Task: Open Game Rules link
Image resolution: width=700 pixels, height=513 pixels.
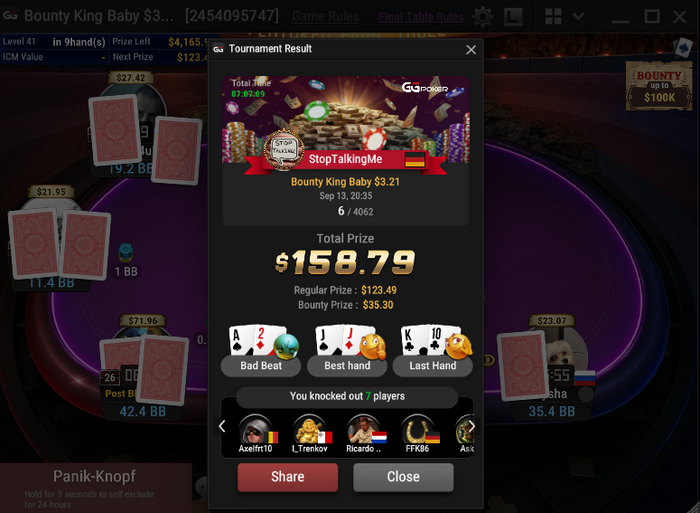Action: [325, 17]
